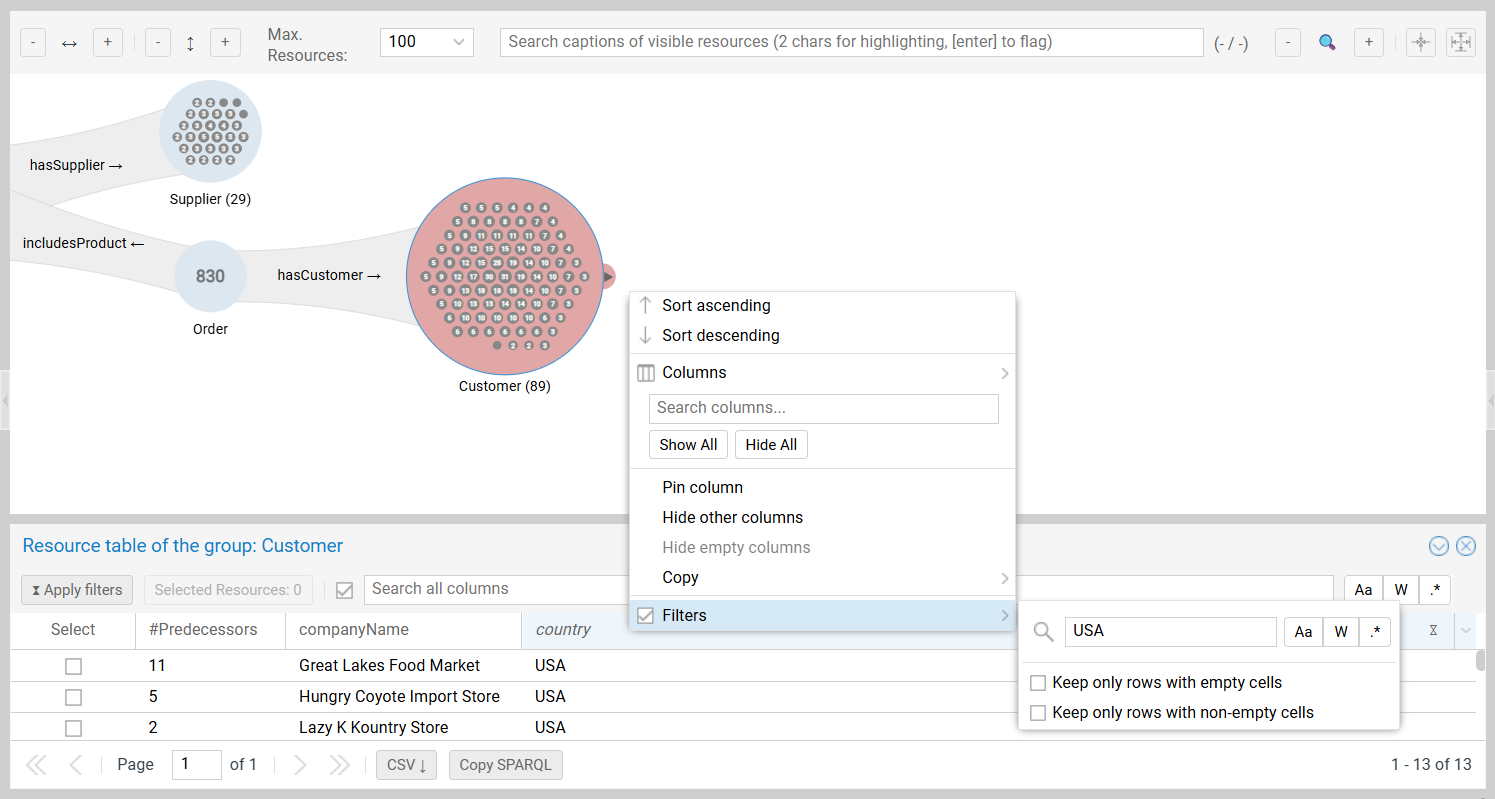The height and width of the screenshot is (799, 1495).
Task: Expand the Columns submenu arrow
Action: pos(1004,372)
